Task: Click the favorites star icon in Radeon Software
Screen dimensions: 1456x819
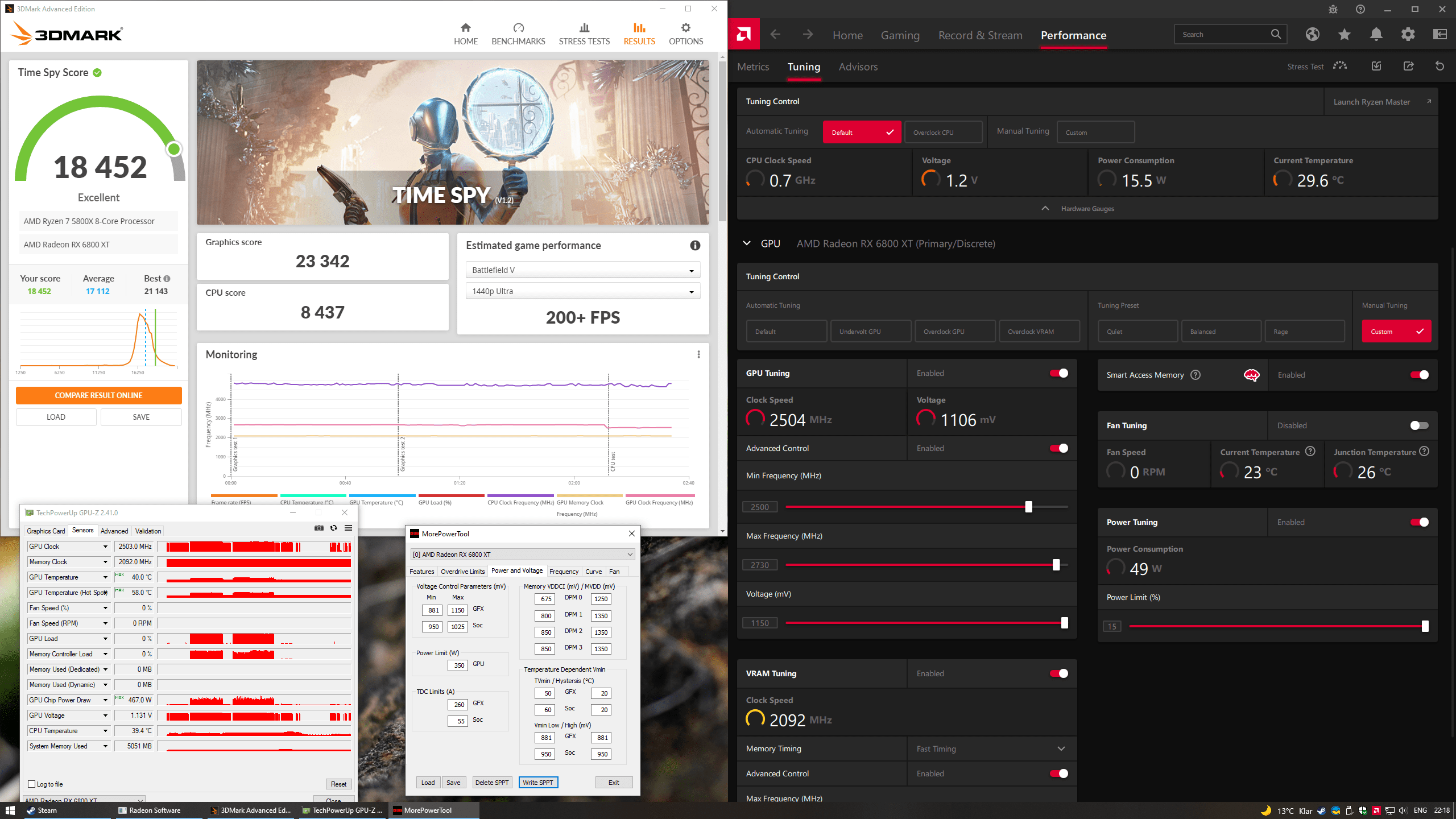Action: 1344,35
